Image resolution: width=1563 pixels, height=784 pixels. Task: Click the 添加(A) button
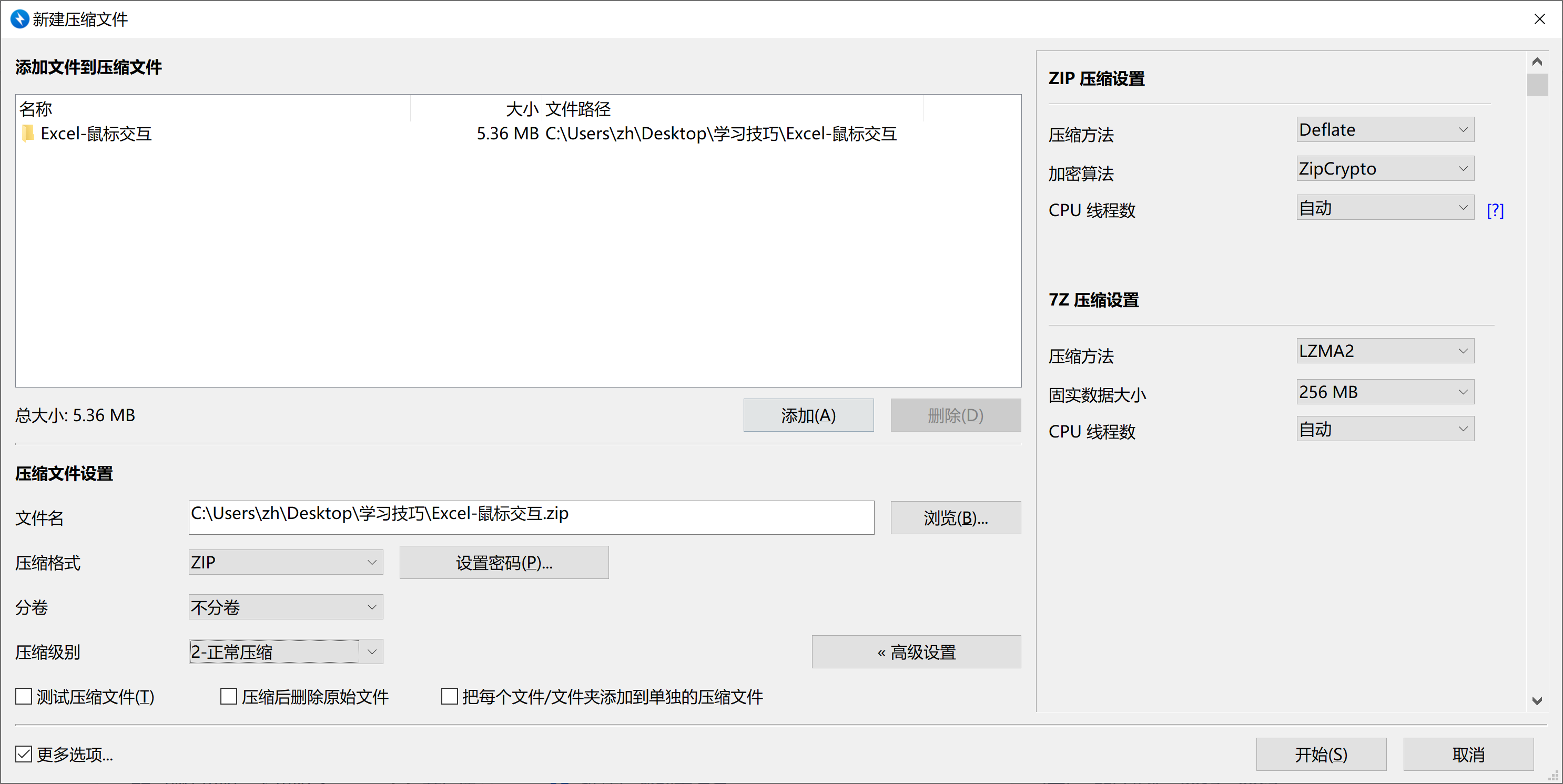(x=809, y=415)
